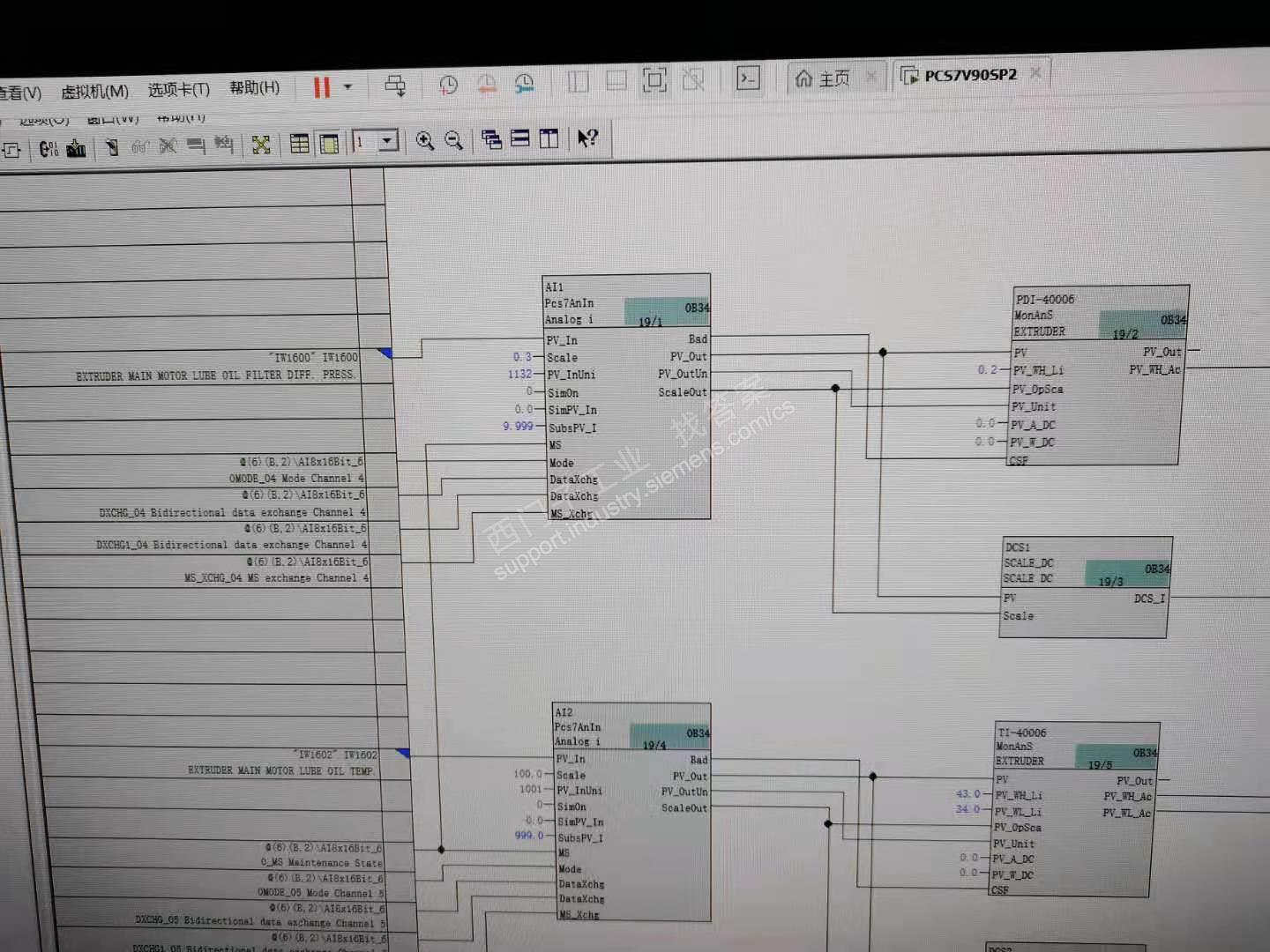Click the CFC download to PLC icon

coord(77,148)
